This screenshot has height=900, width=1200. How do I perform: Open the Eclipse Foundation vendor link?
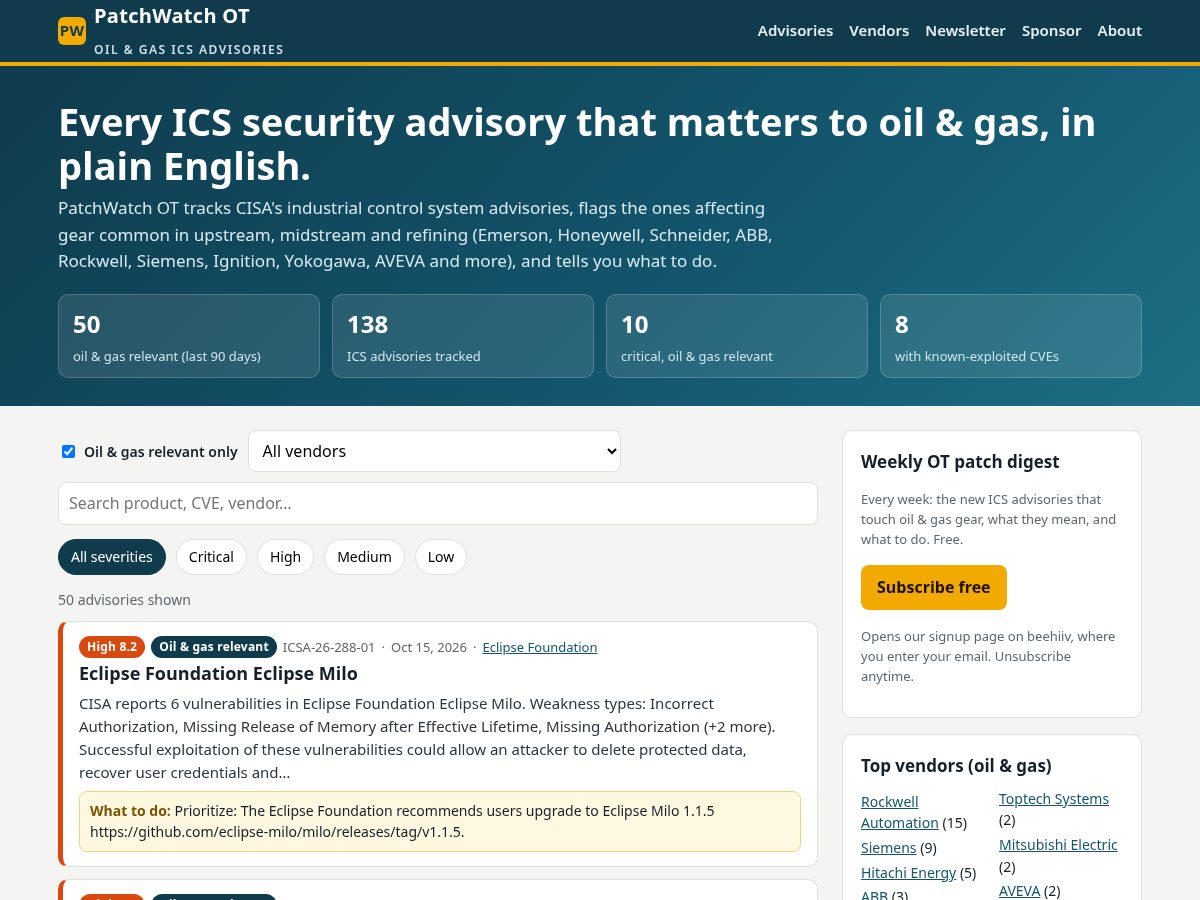tap(540, 647)
